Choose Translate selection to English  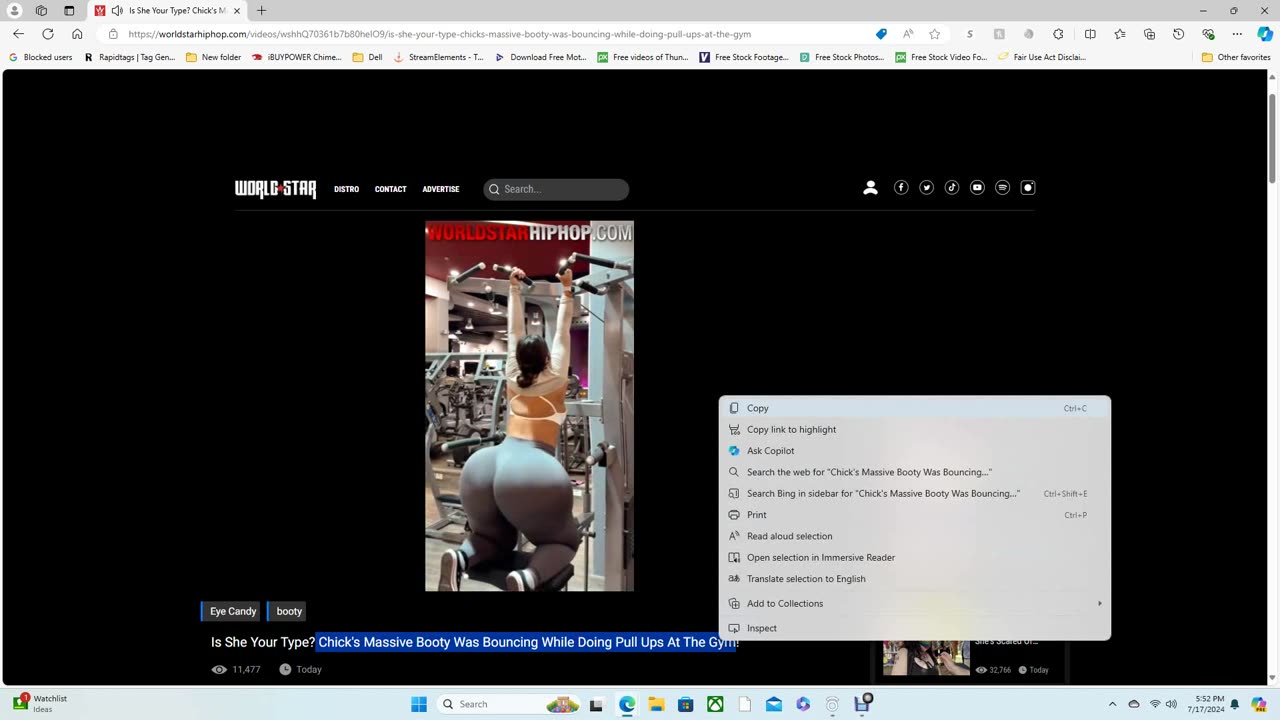(914, 579)
